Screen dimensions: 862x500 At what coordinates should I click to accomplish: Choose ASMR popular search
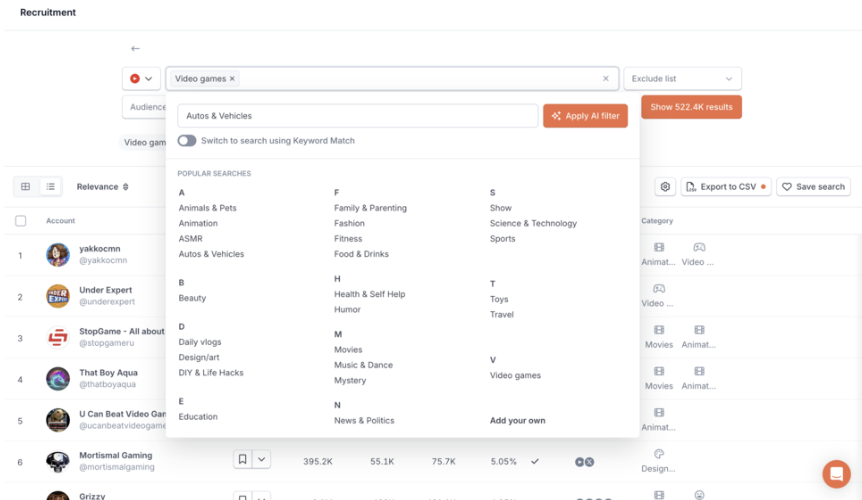click(190, 238)
